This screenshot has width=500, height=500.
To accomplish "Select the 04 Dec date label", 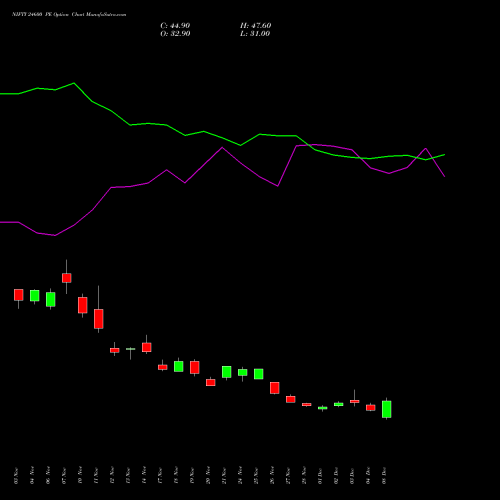I will point(368,476).
